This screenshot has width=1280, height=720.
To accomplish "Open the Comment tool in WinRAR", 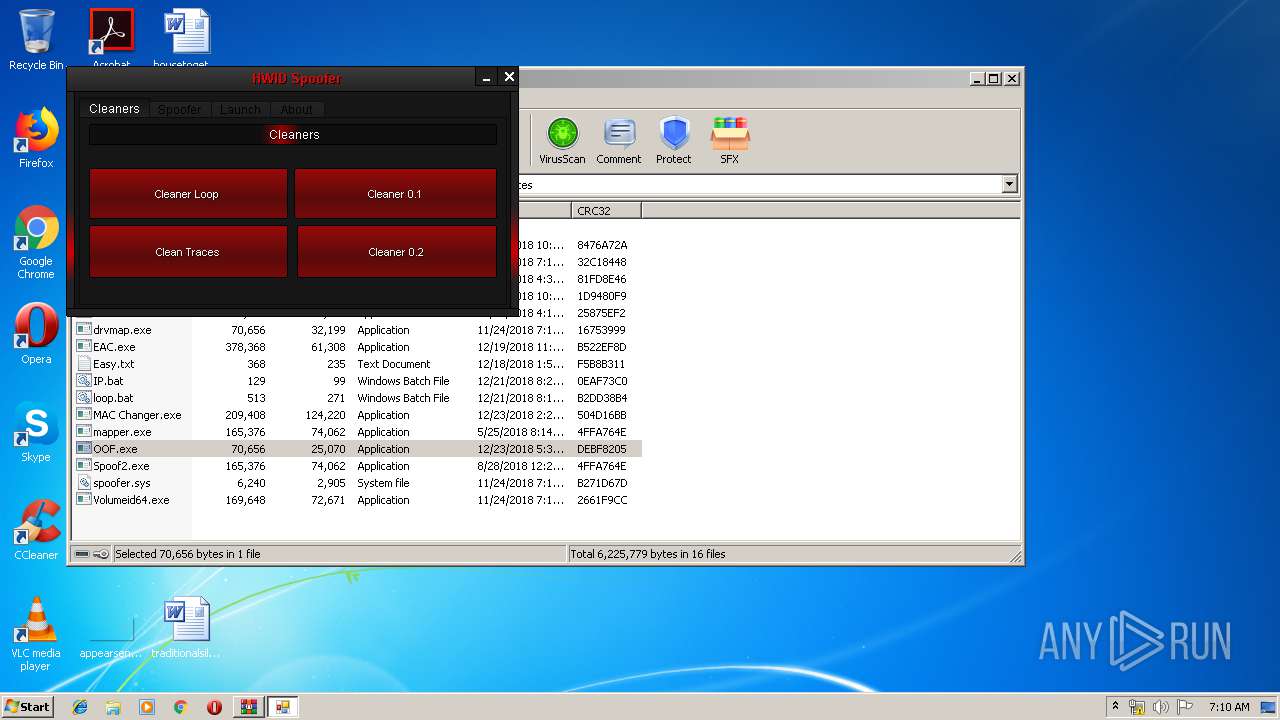I will point(618,141).
